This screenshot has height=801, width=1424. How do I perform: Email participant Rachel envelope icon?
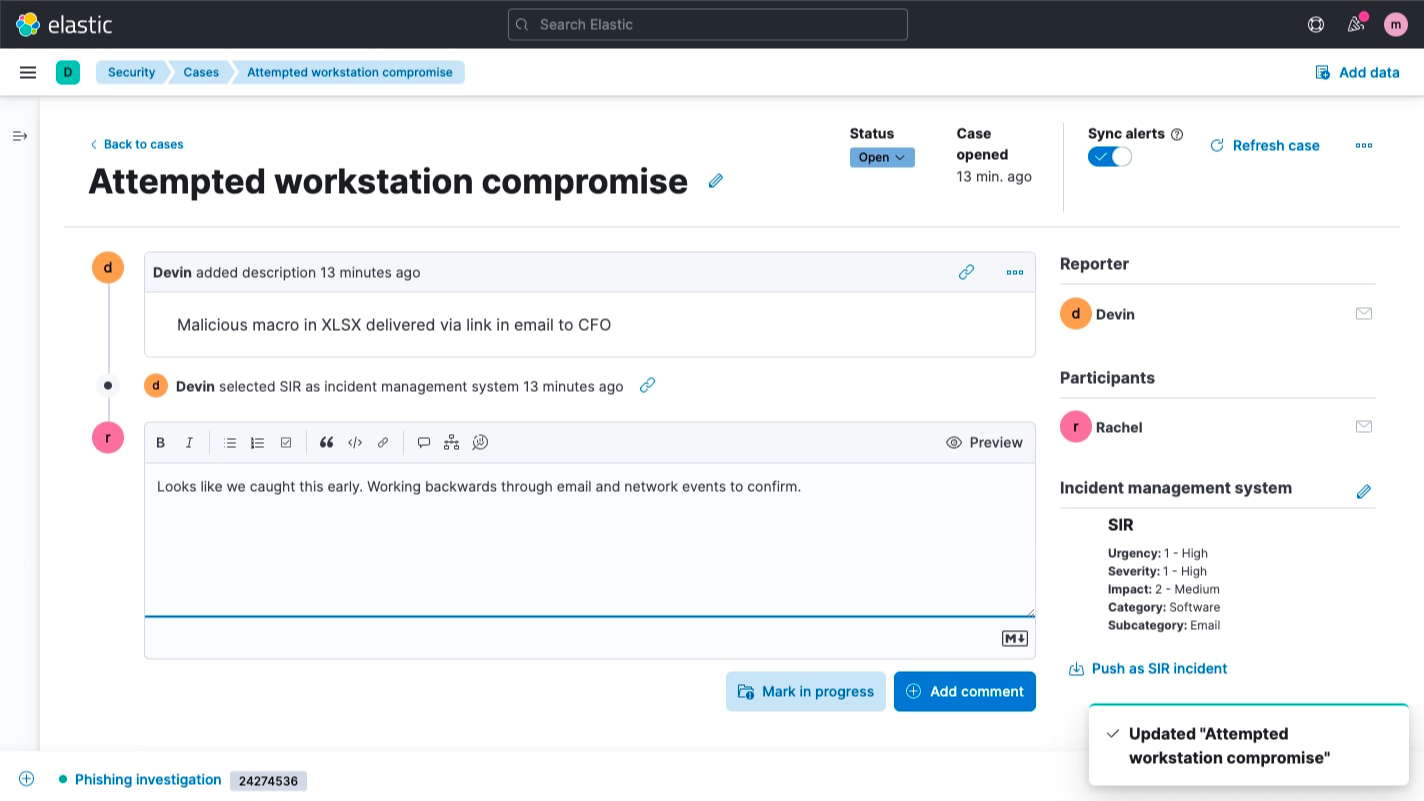1364,426
